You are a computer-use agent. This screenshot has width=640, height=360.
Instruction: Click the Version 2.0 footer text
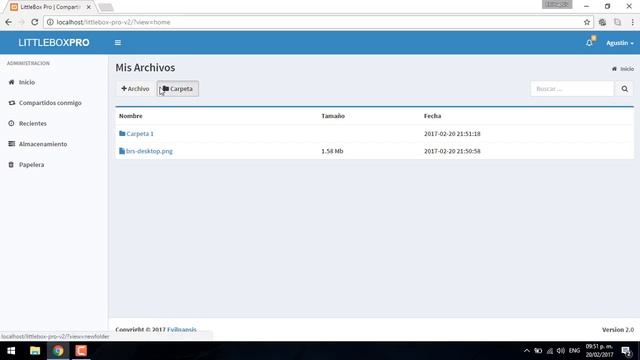click(x=618, y=329)
